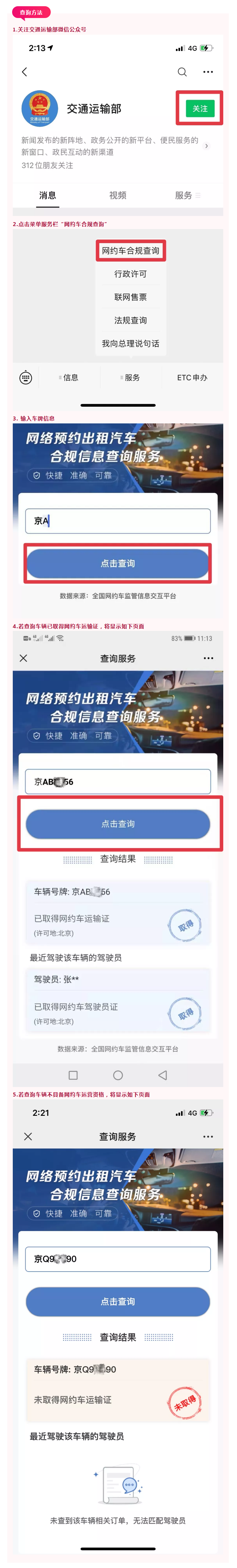Tap the Android back triangle icon
The height and width of the screenshot is (1568, 237).
163,1076
